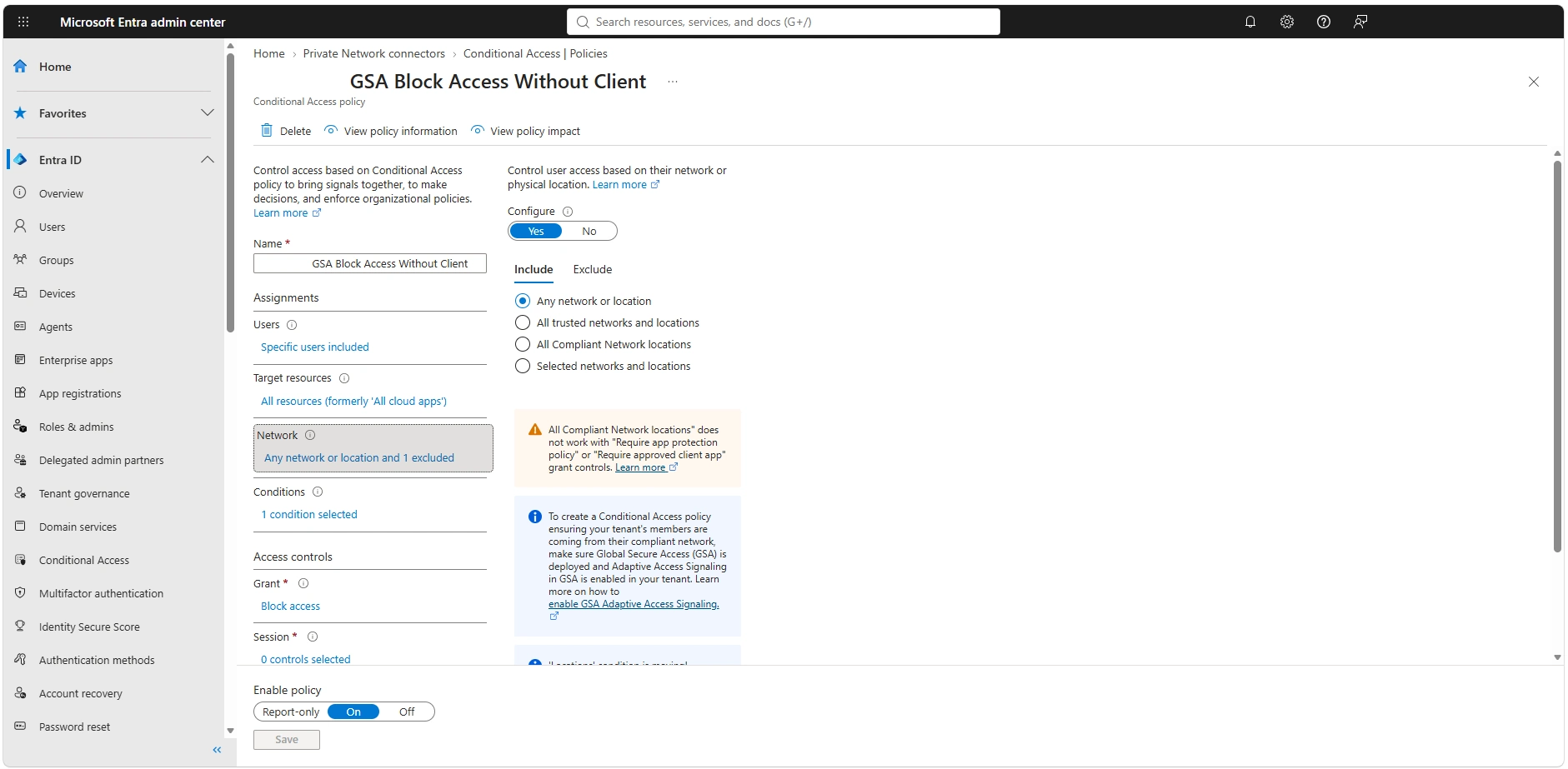The image size is (1568, 769).
Task: Click the Overview info icon in sidebar
Action: pyautogui.click(x=20, y=193)
